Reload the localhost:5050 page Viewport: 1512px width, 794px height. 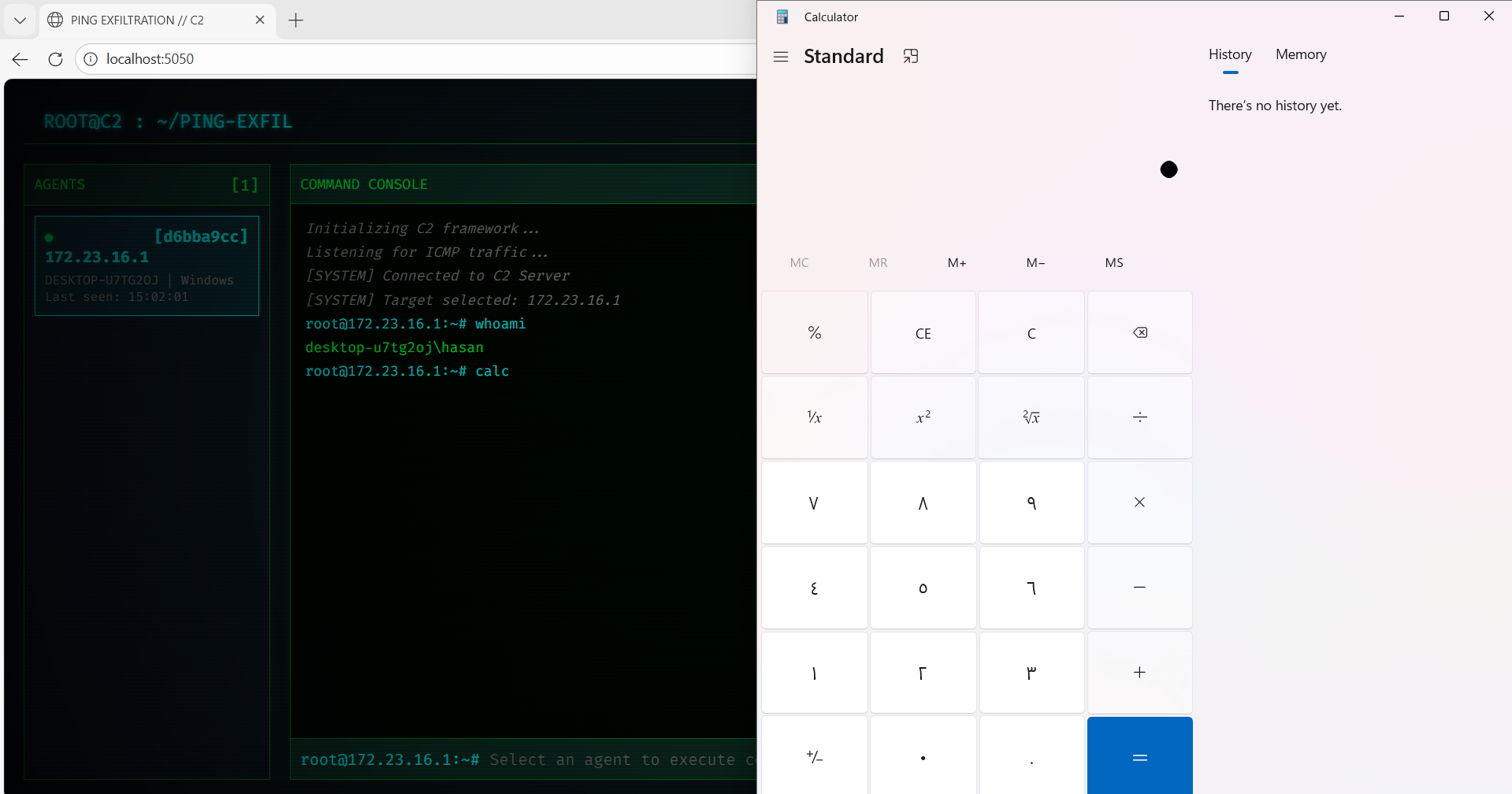(54, 59)
